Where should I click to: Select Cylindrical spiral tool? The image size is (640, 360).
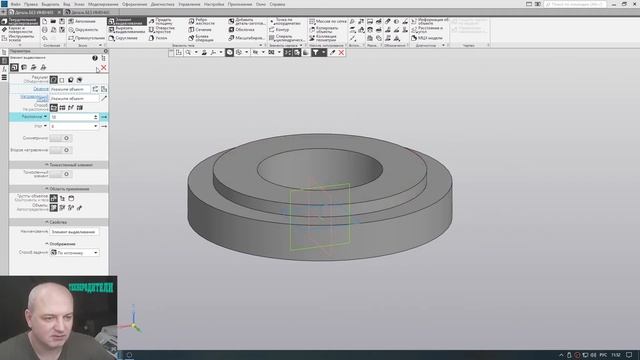coord(286,38)
